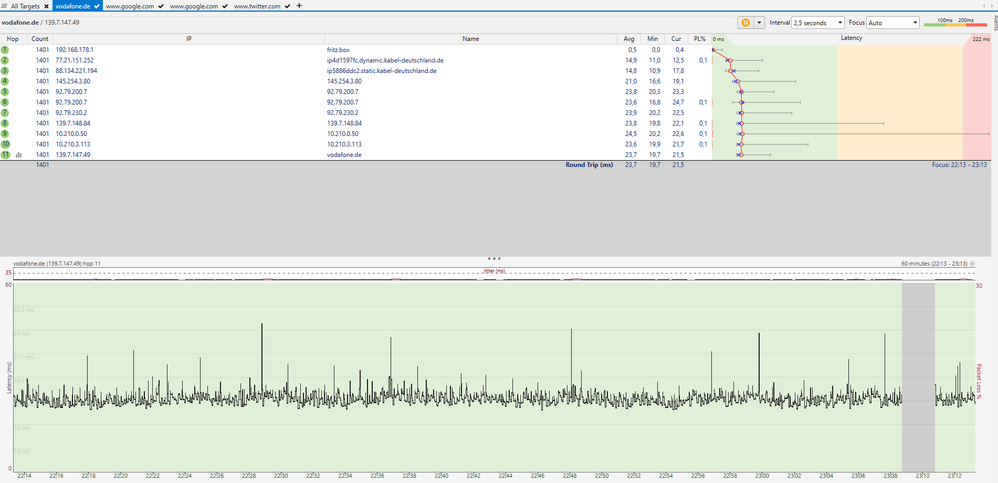Click the hop 1 green status circle
Viewport: 998px width, 483px height.
(x=5, y=49)
